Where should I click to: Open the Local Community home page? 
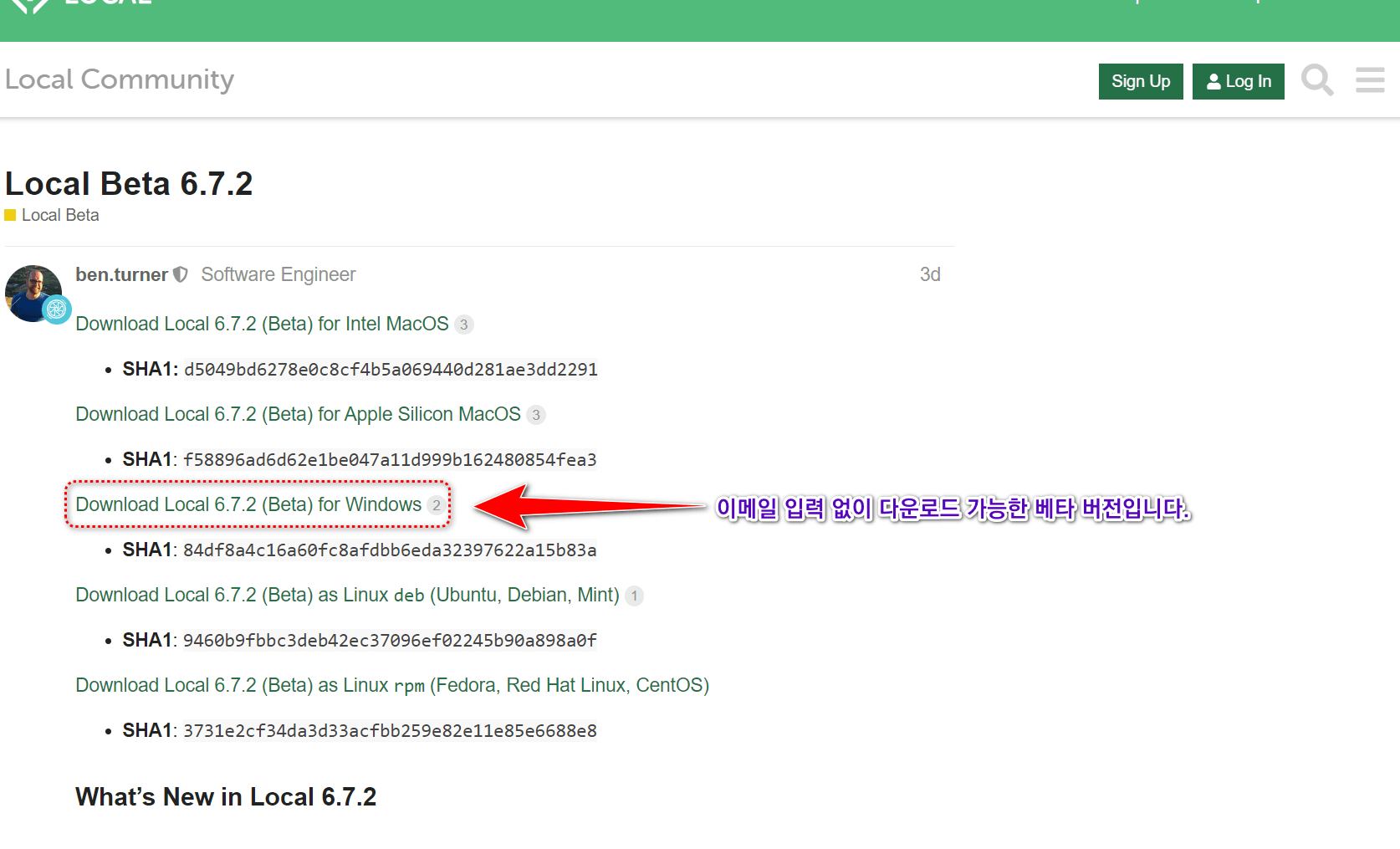pos(120,79)
